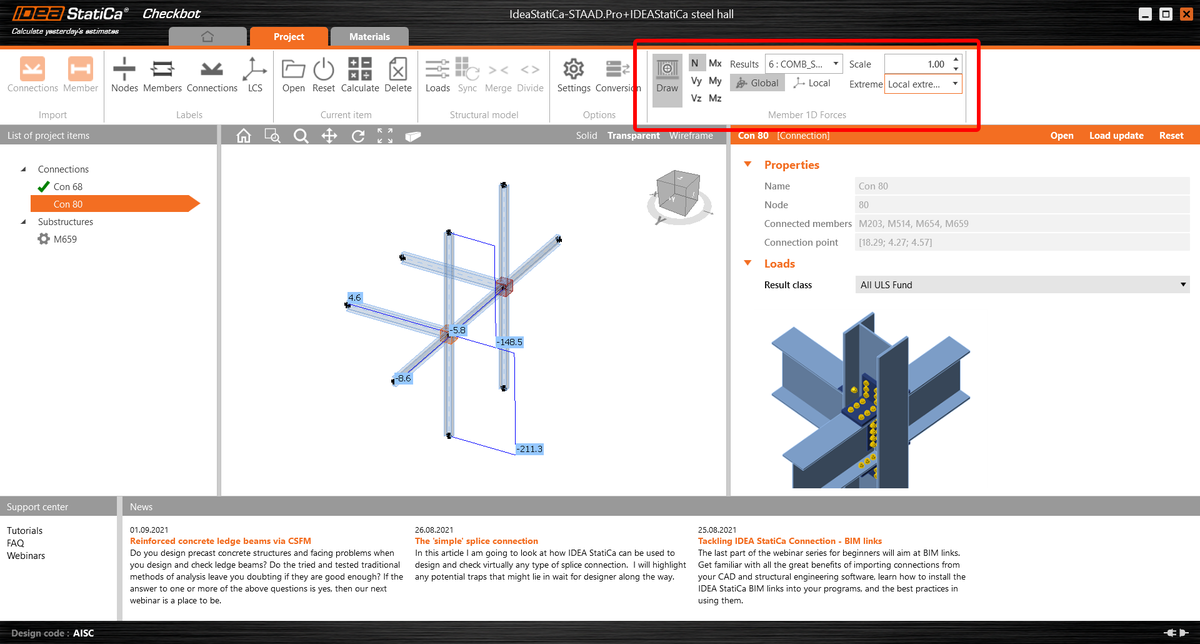Switch to the Materials tab
Image resolution: width=1200 pixels, height=644 pixels.
[x=369, y=35]
